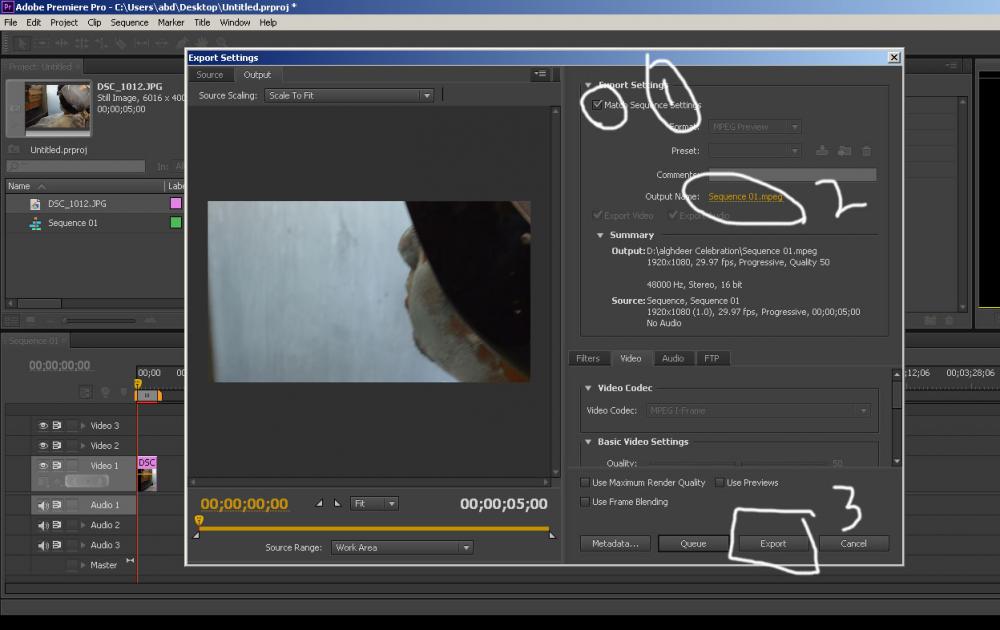1000x630 pixels.
Task: Click the Import Preset icon
Action: (x=844, y=151)
